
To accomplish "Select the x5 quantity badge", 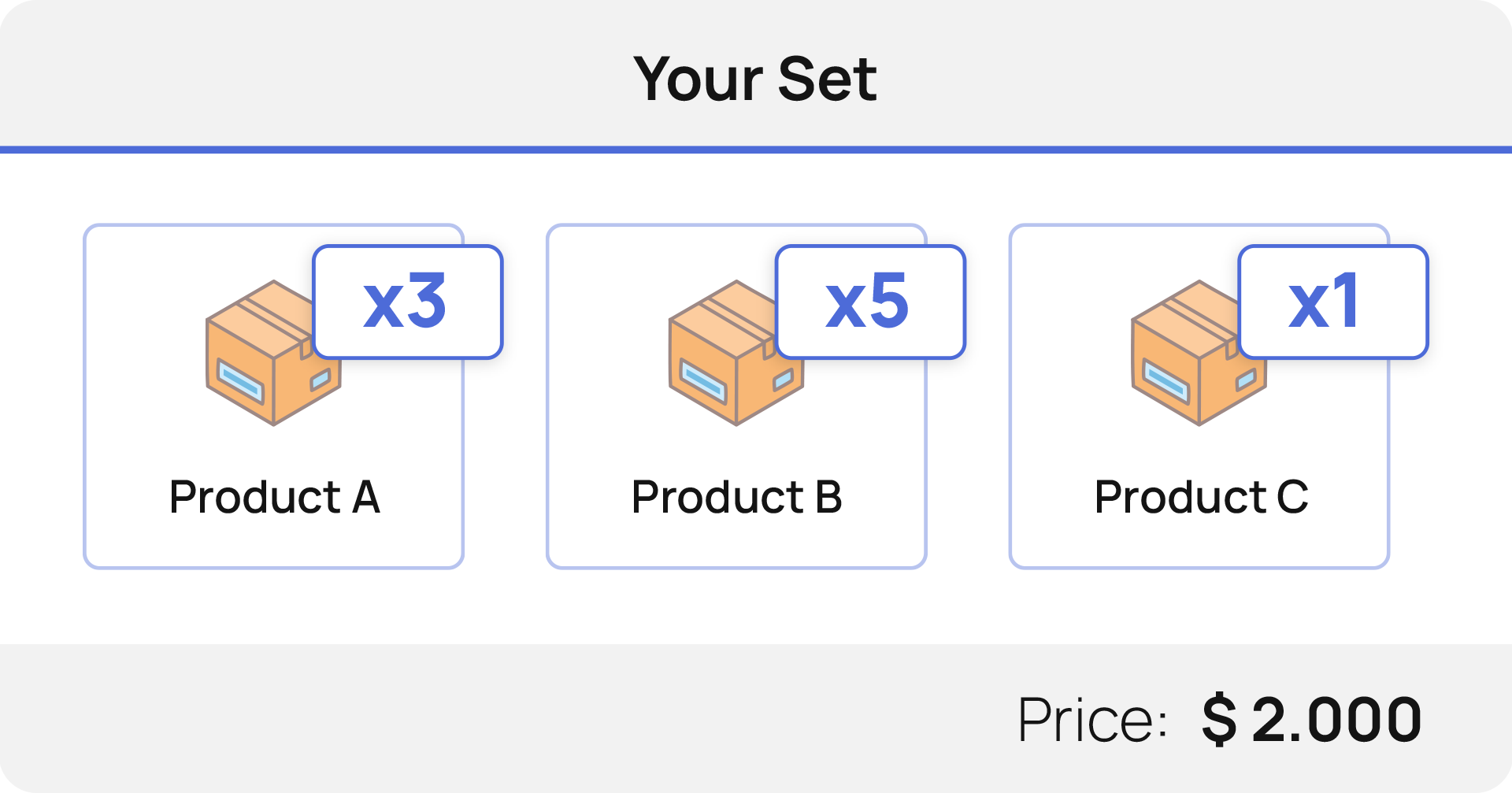I will 870,302.
